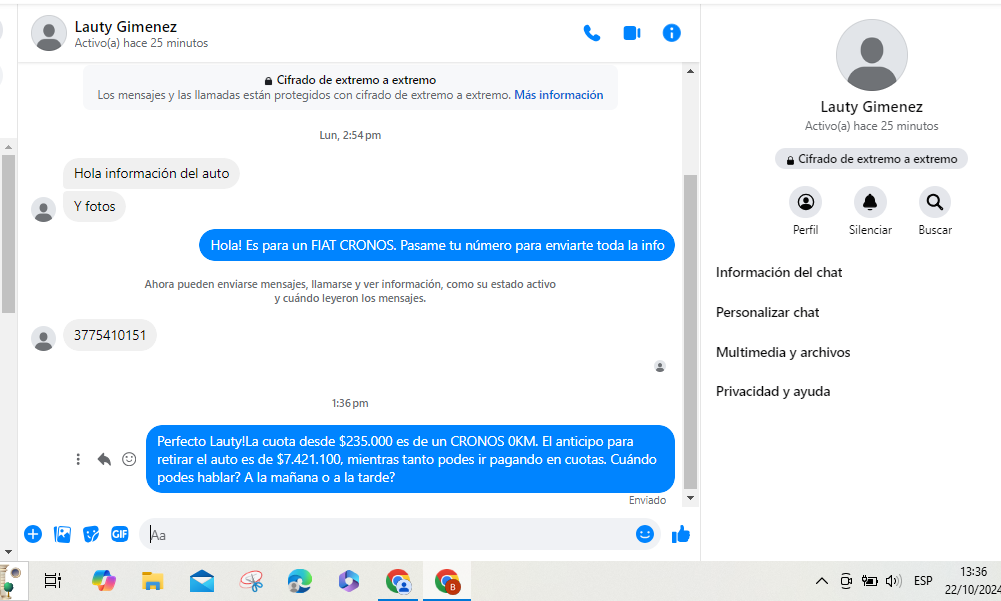Expand Multimedia y archivos section

783,352
